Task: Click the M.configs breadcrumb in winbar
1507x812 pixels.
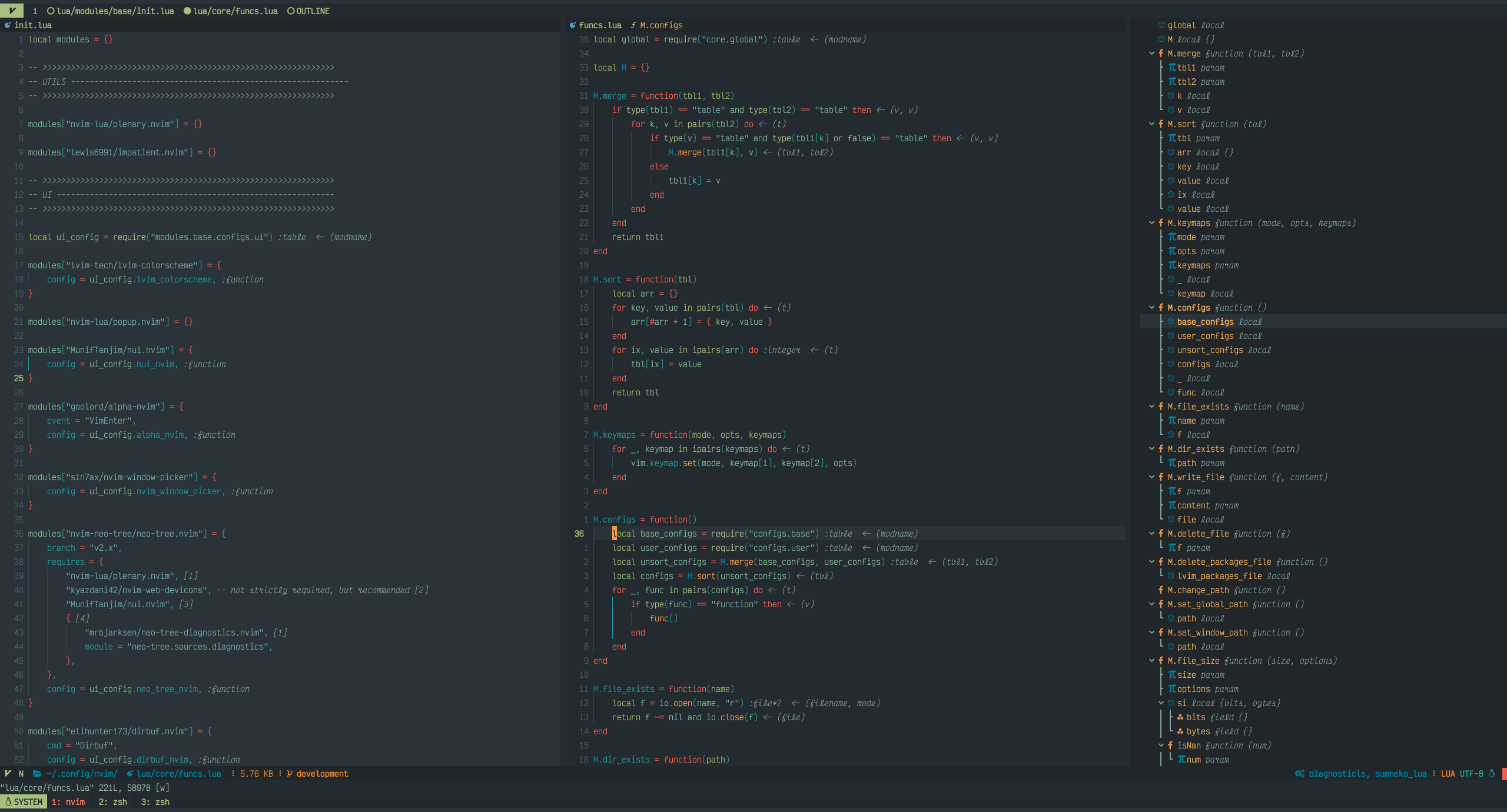Action: [660, 25]
